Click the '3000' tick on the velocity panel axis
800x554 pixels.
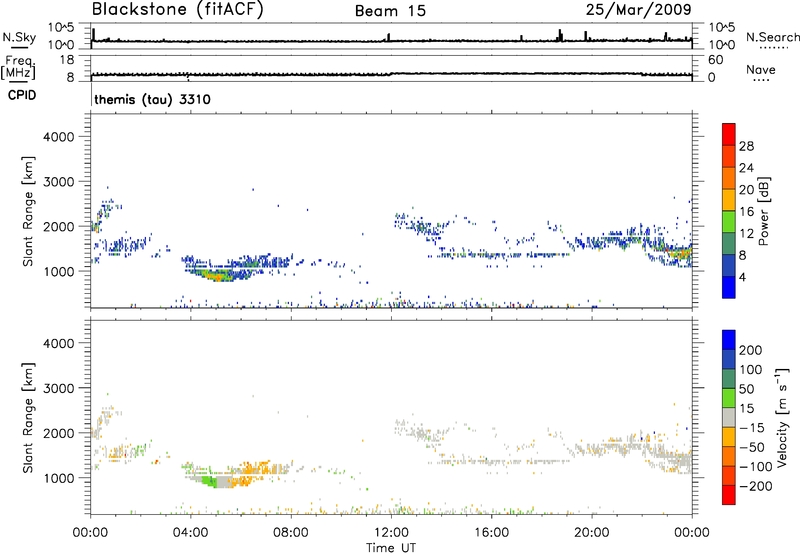coord(59,388)
